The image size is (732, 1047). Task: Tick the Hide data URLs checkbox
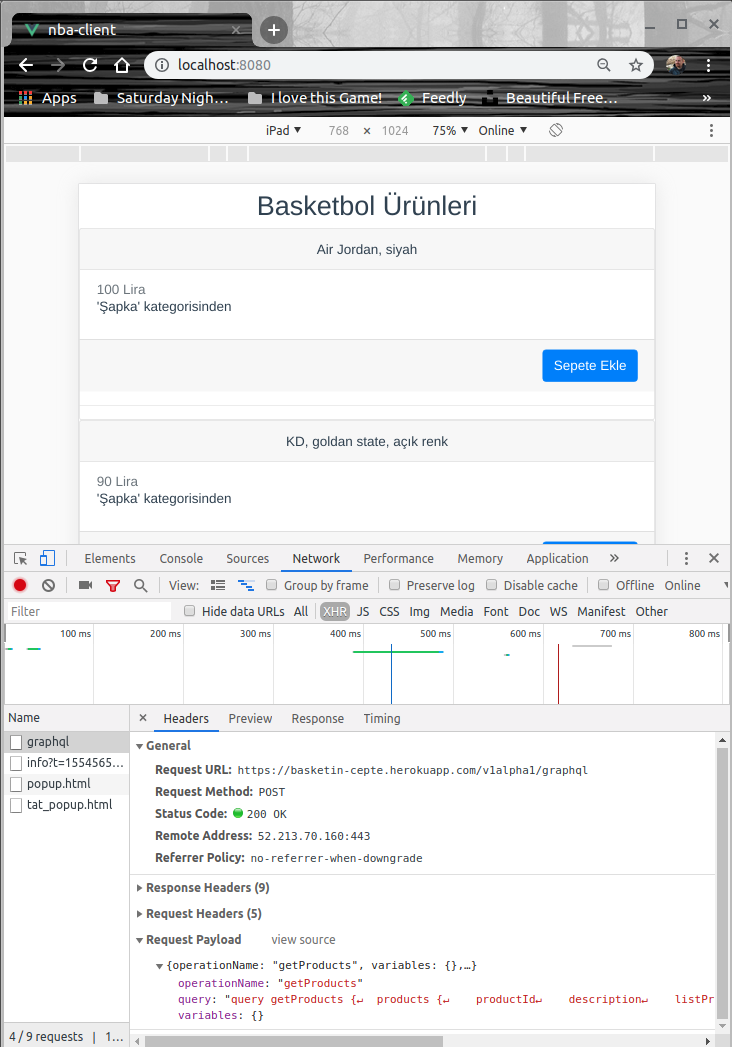190,611
